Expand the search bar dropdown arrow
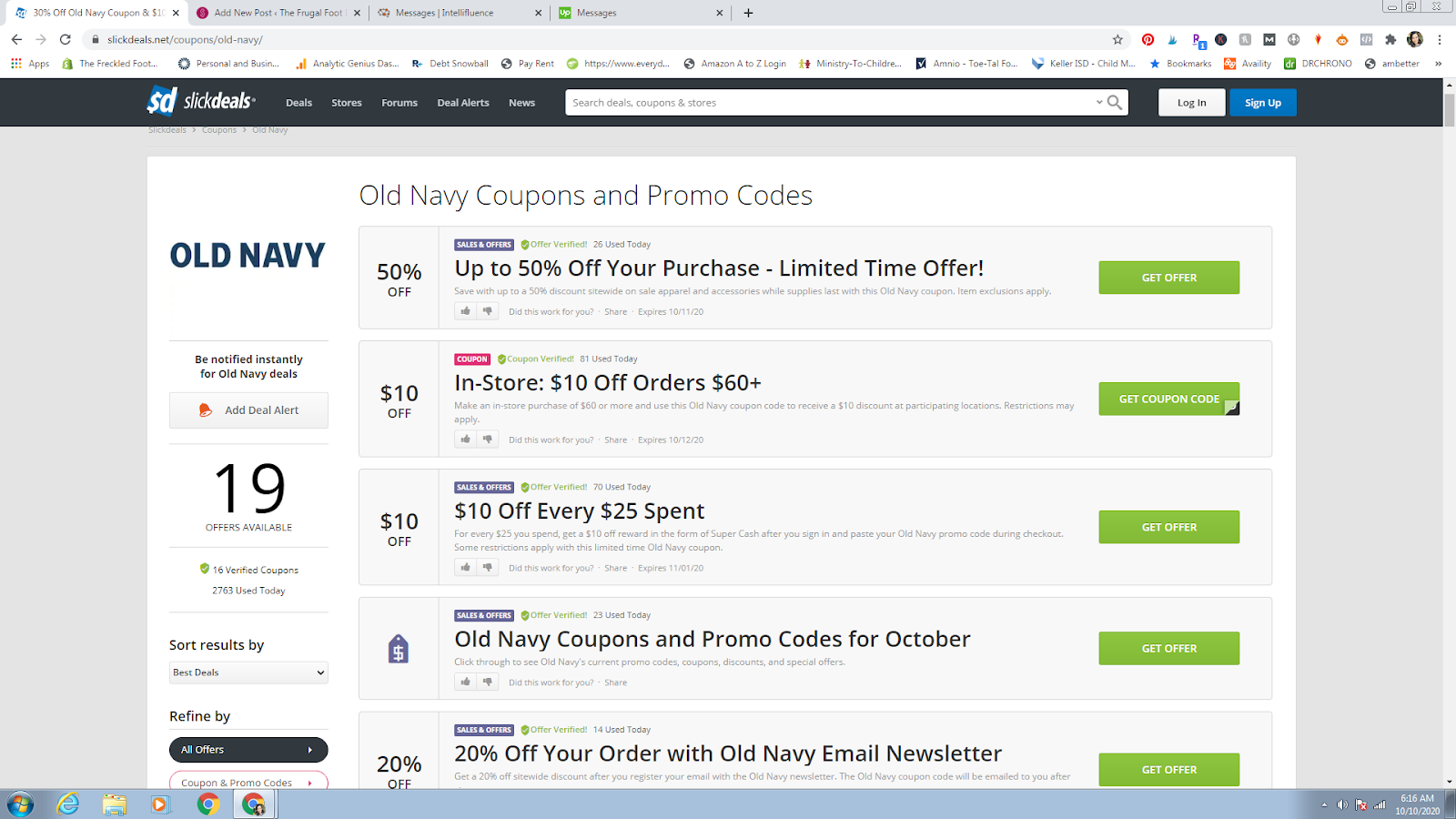The width and height of the screenshot is (1456, 819). 1099,103
